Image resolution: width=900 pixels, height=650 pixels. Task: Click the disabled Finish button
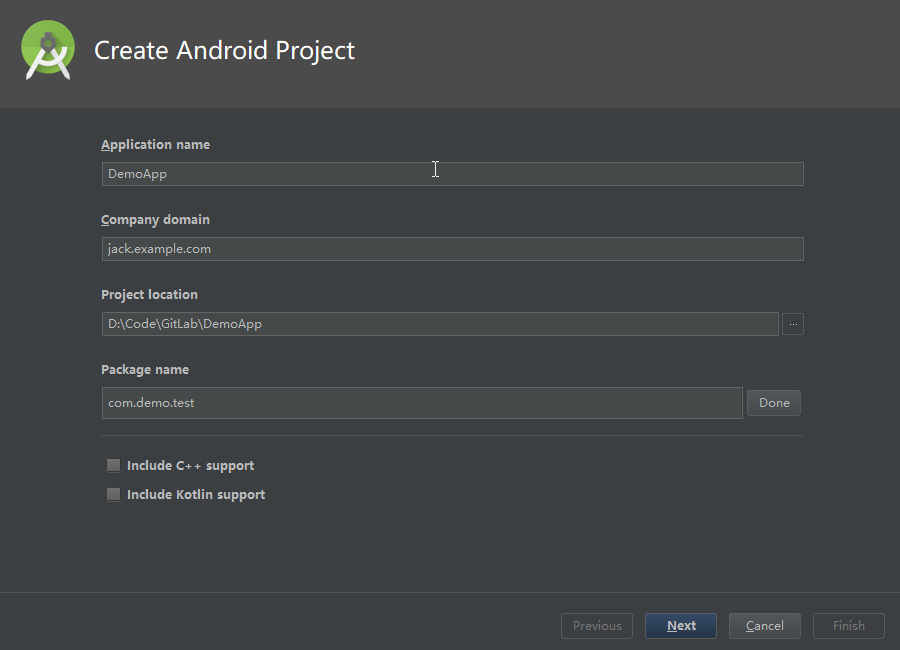[848, 626]
